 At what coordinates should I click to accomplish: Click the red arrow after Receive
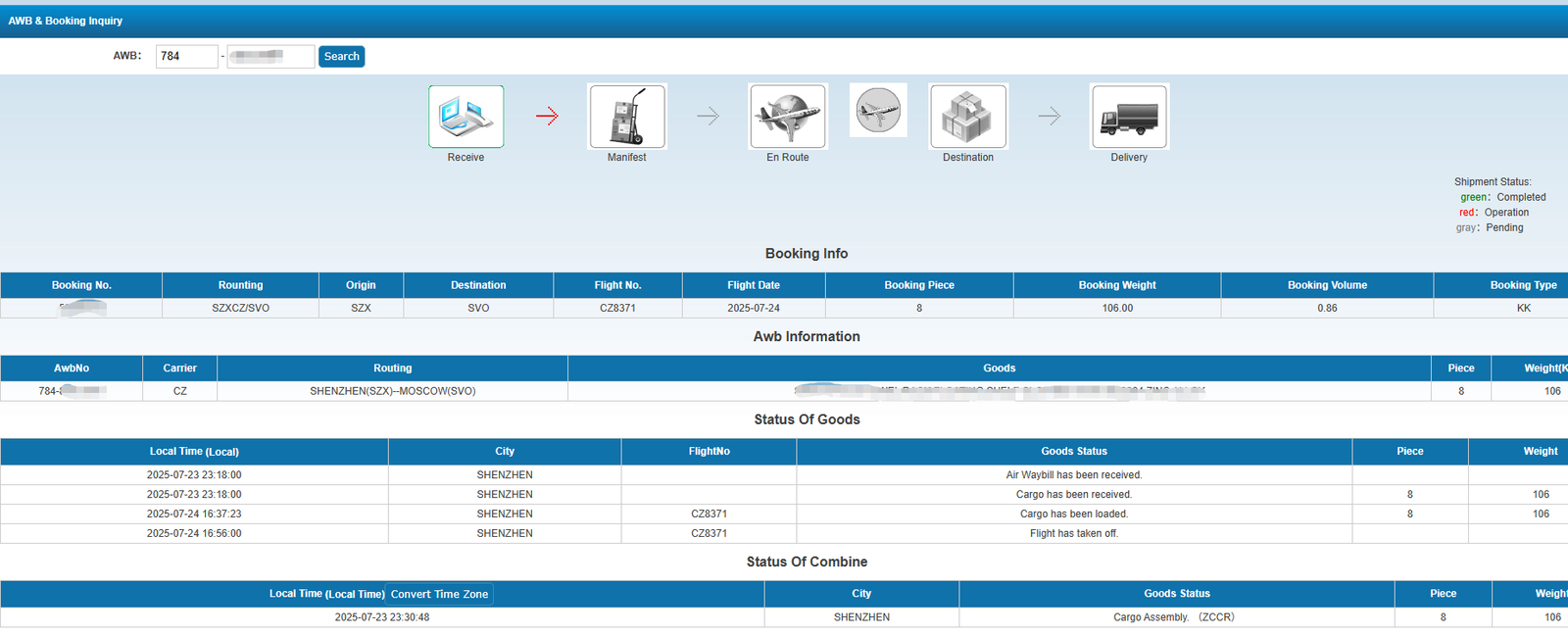(x=547, y=117)
